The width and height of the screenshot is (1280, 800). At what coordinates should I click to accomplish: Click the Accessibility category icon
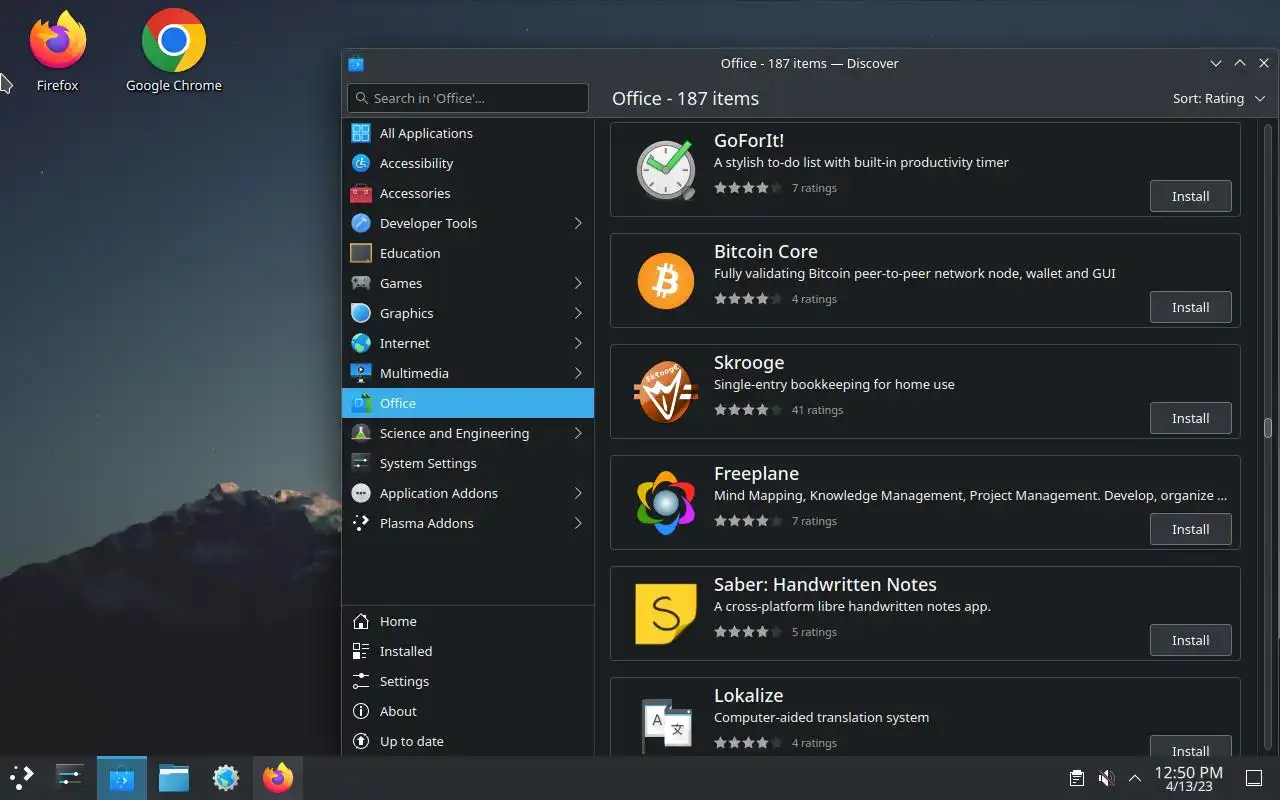[361, 163]
